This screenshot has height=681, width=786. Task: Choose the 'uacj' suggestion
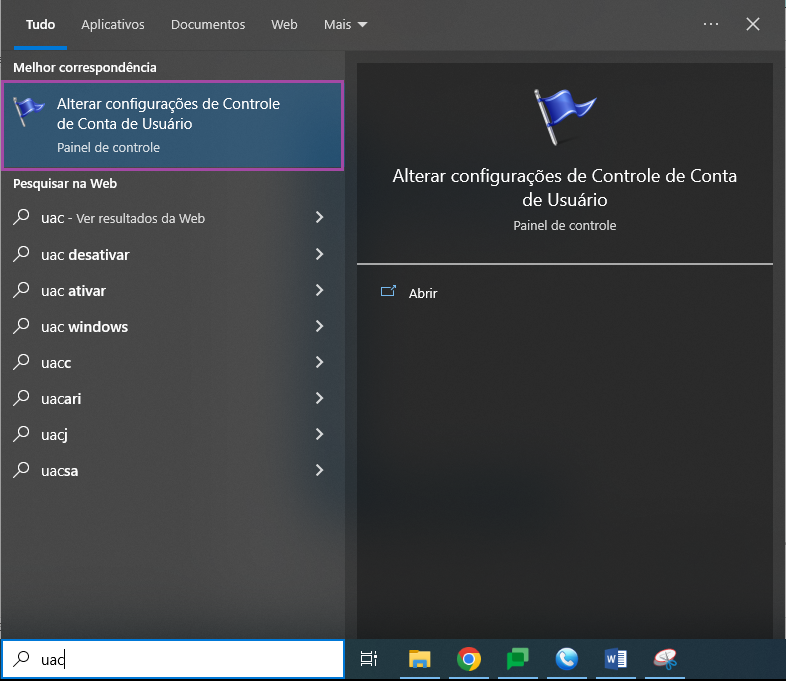pos(173,435)
